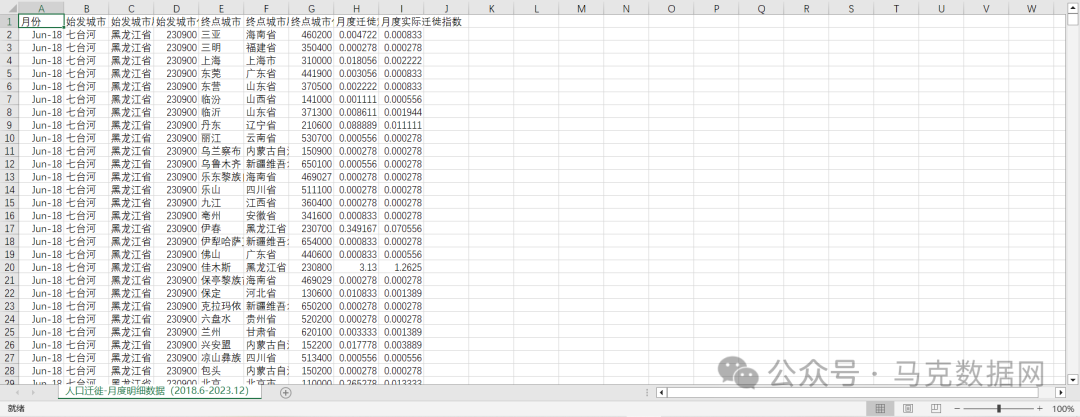Screen dimensions: 1080x417
Task: Select column W header
Action: click(x=1031, y=8)
